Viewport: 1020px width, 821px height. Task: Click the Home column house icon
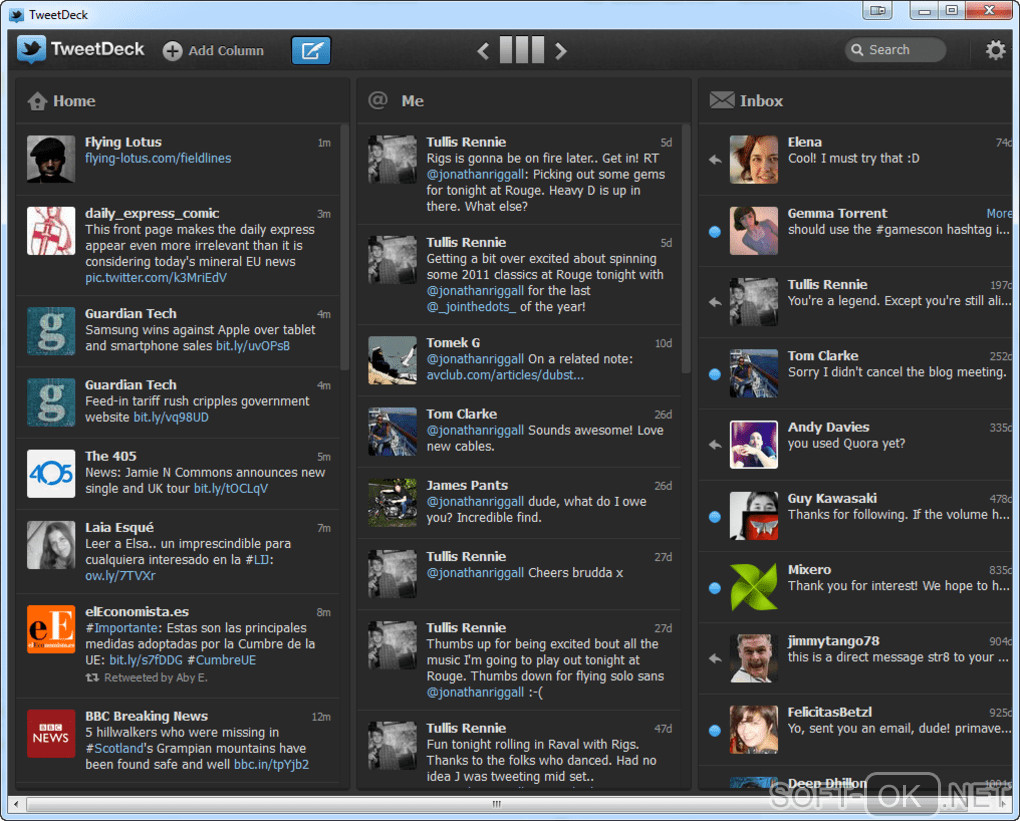coord(37,101)
